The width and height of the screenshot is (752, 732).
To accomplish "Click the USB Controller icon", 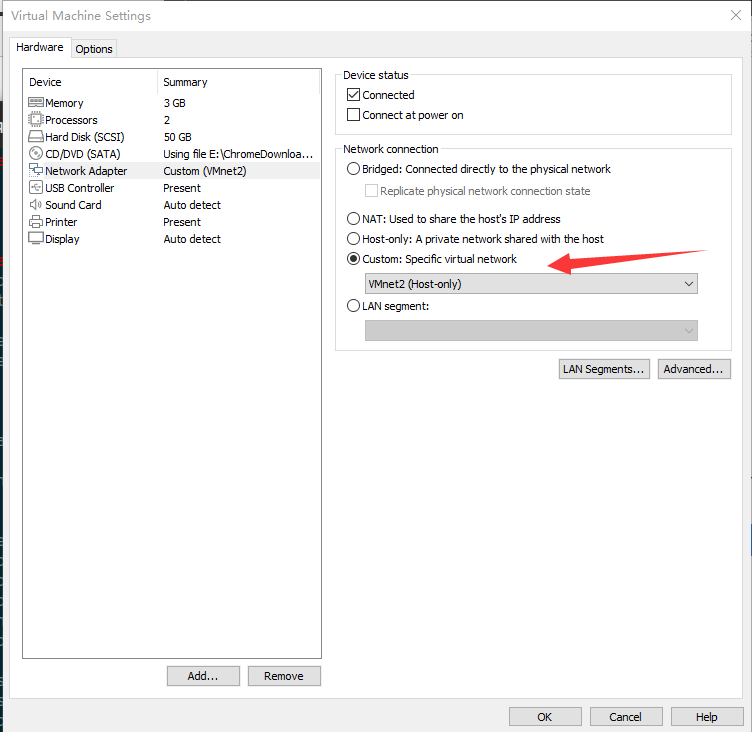I will 35,187.
